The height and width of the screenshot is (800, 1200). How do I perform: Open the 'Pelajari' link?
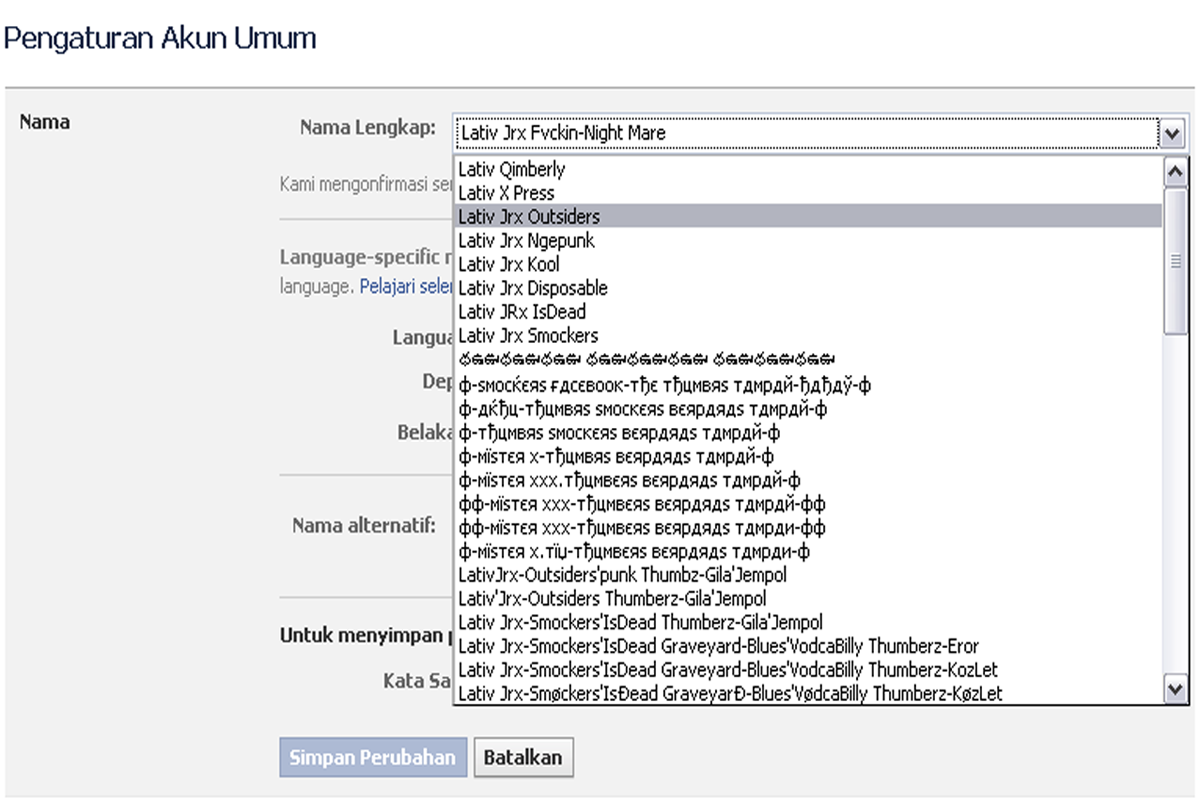tap(388, 285)
